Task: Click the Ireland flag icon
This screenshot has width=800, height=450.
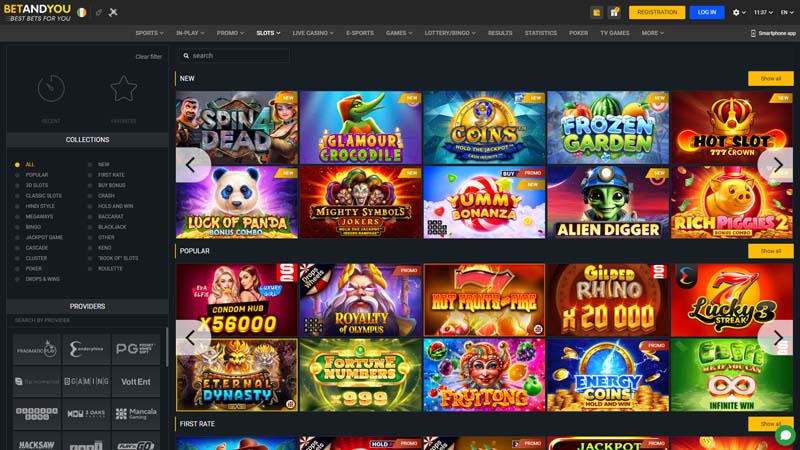Action: tap(82, 12)
